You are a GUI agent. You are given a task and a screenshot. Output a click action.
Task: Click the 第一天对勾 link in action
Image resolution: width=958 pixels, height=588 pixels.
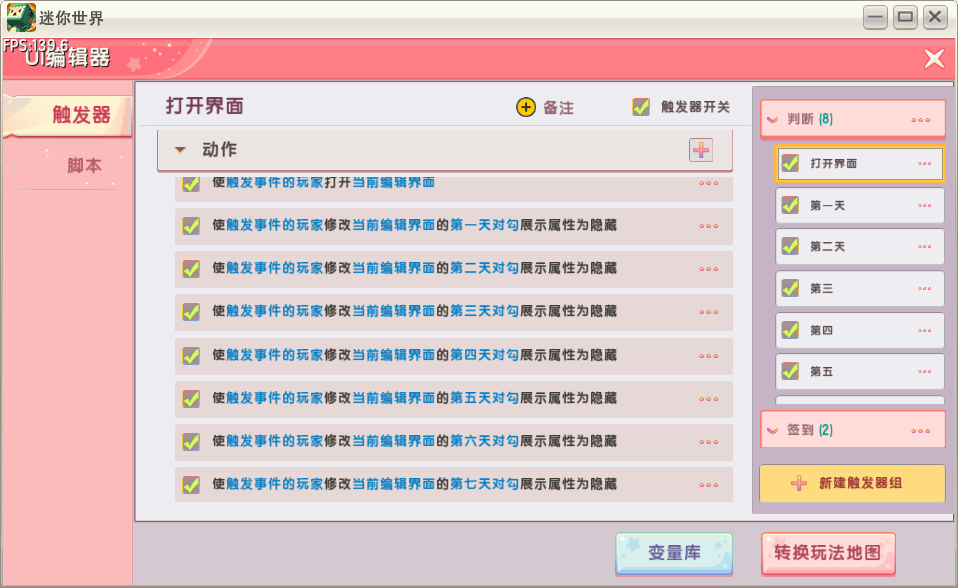[484, 225]
